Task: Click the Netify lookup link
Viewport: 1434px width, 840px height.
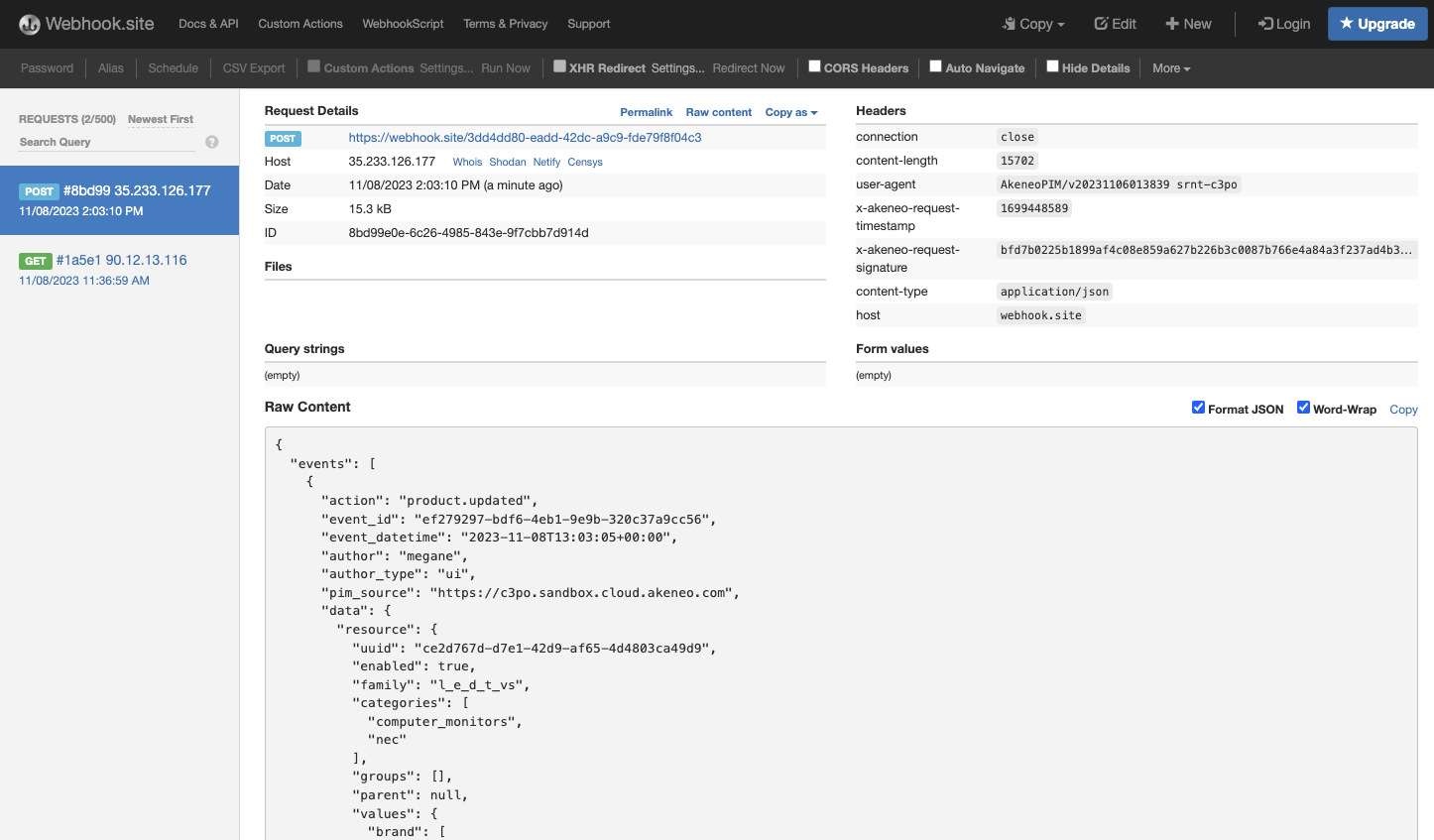Action: click(x=546, y=162)
